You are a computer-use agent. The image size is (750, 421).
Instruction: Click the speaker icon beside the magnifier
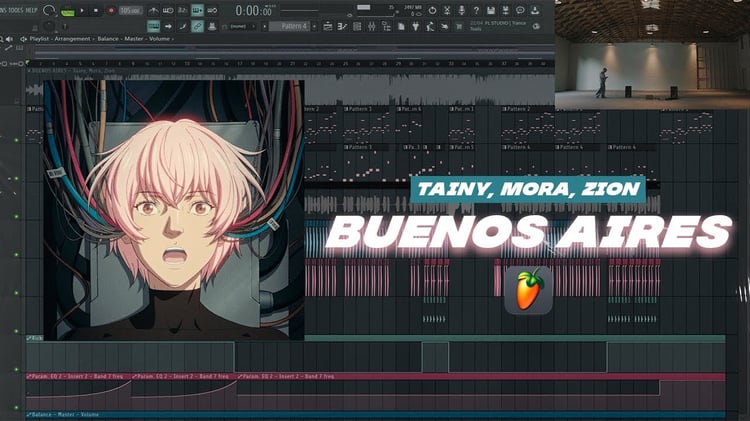(9, 39)
